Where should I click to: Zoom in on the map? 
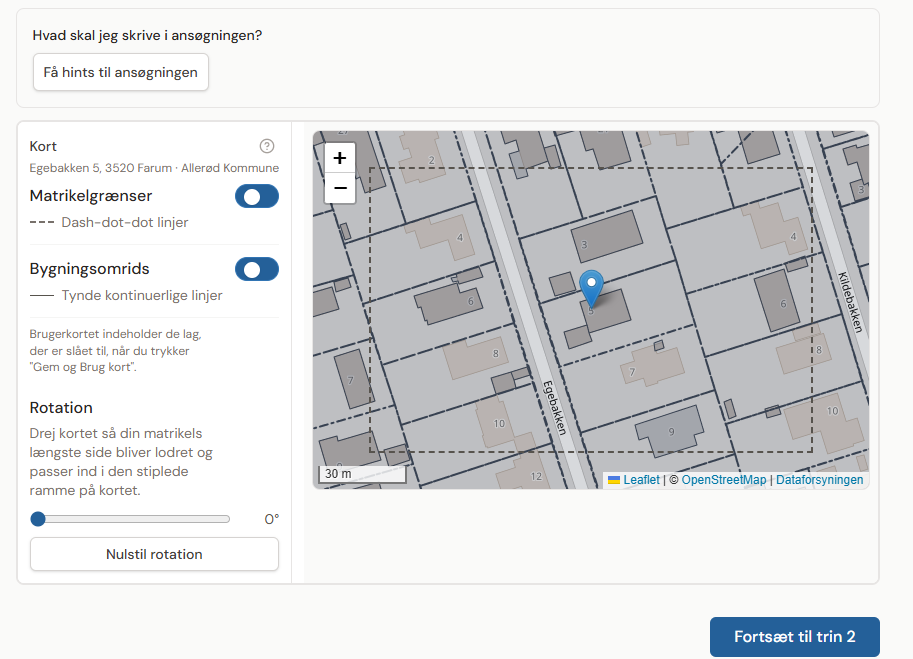coord(340,158)
